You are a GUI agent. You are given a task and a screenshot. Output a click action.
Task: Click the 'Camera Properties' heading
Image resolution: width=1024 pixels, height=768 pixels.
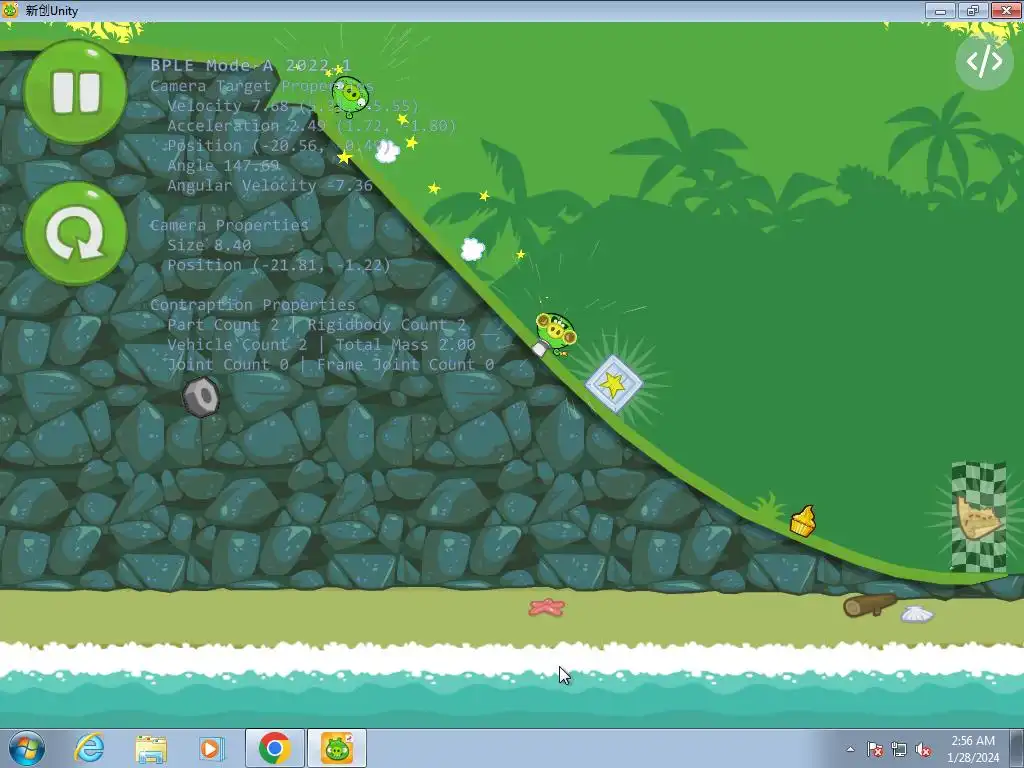click(229, 225)
